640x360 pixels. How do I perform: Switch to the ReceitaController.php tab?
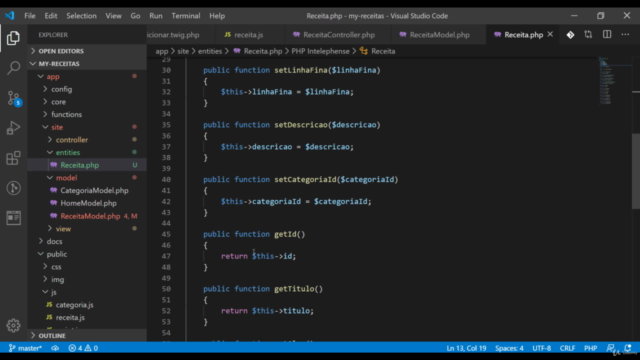tap(339, 35)
